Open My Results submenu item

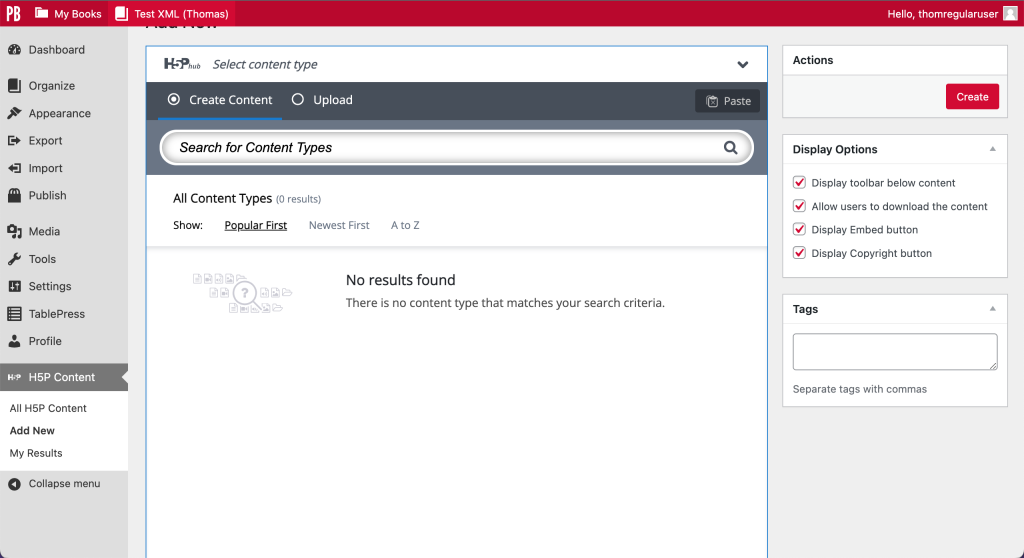36,453
